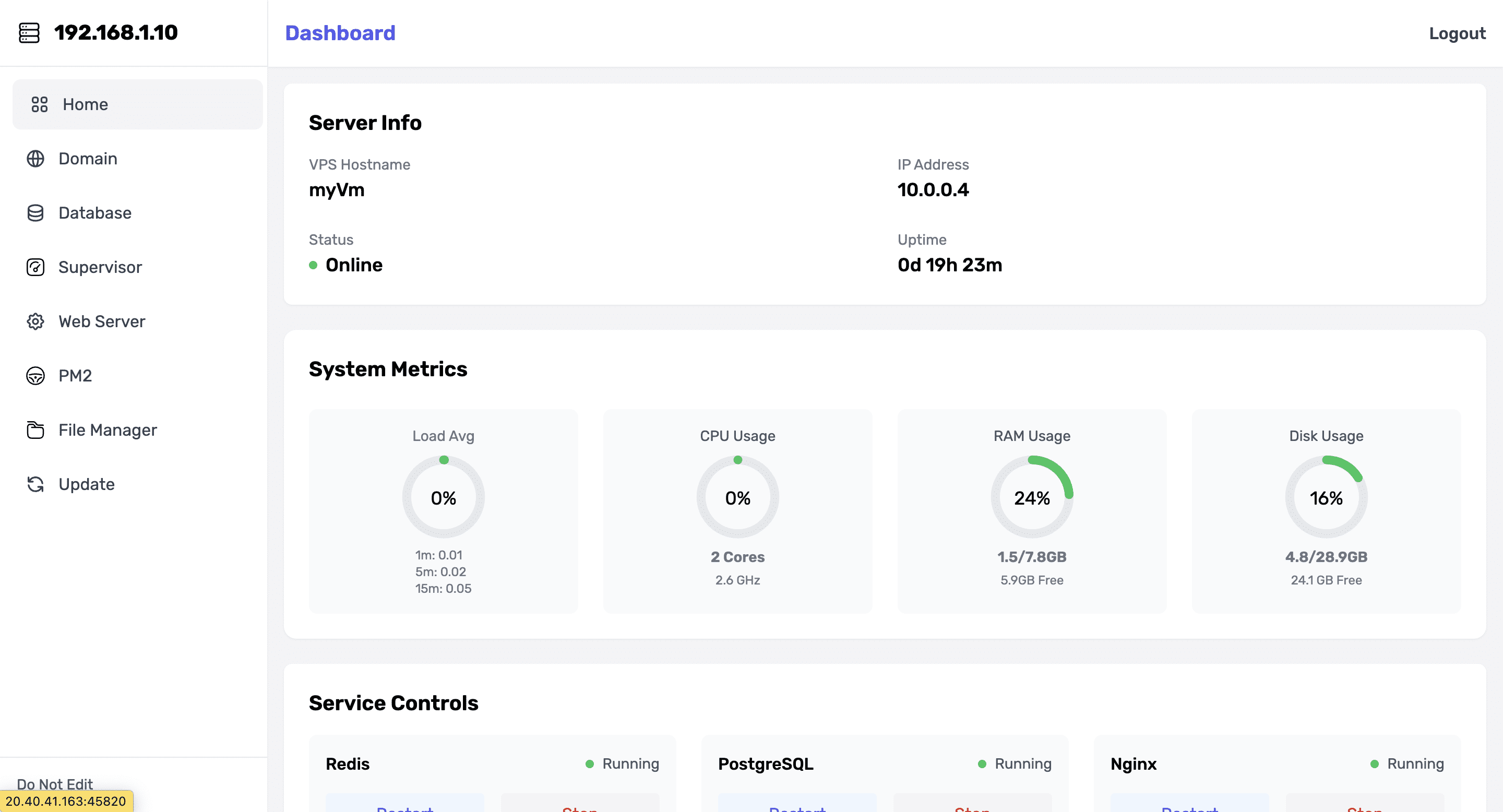
Task: Go to the Supervisor page
Action: (x=100, y=267)
